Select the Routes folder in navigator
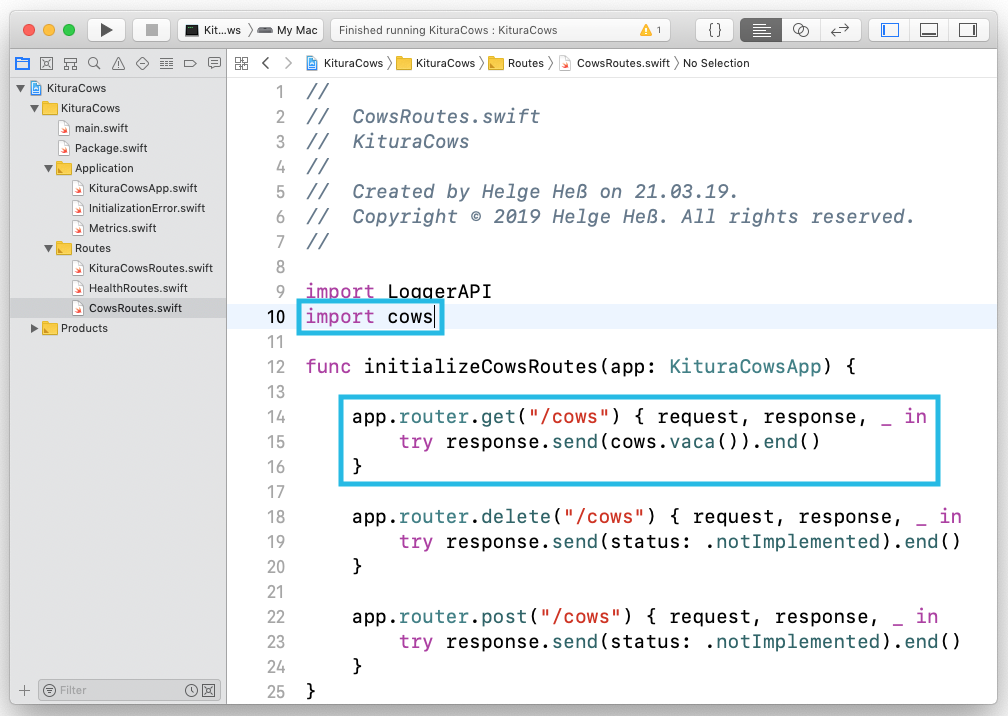1008x716 pixels. tap(84, 248)
